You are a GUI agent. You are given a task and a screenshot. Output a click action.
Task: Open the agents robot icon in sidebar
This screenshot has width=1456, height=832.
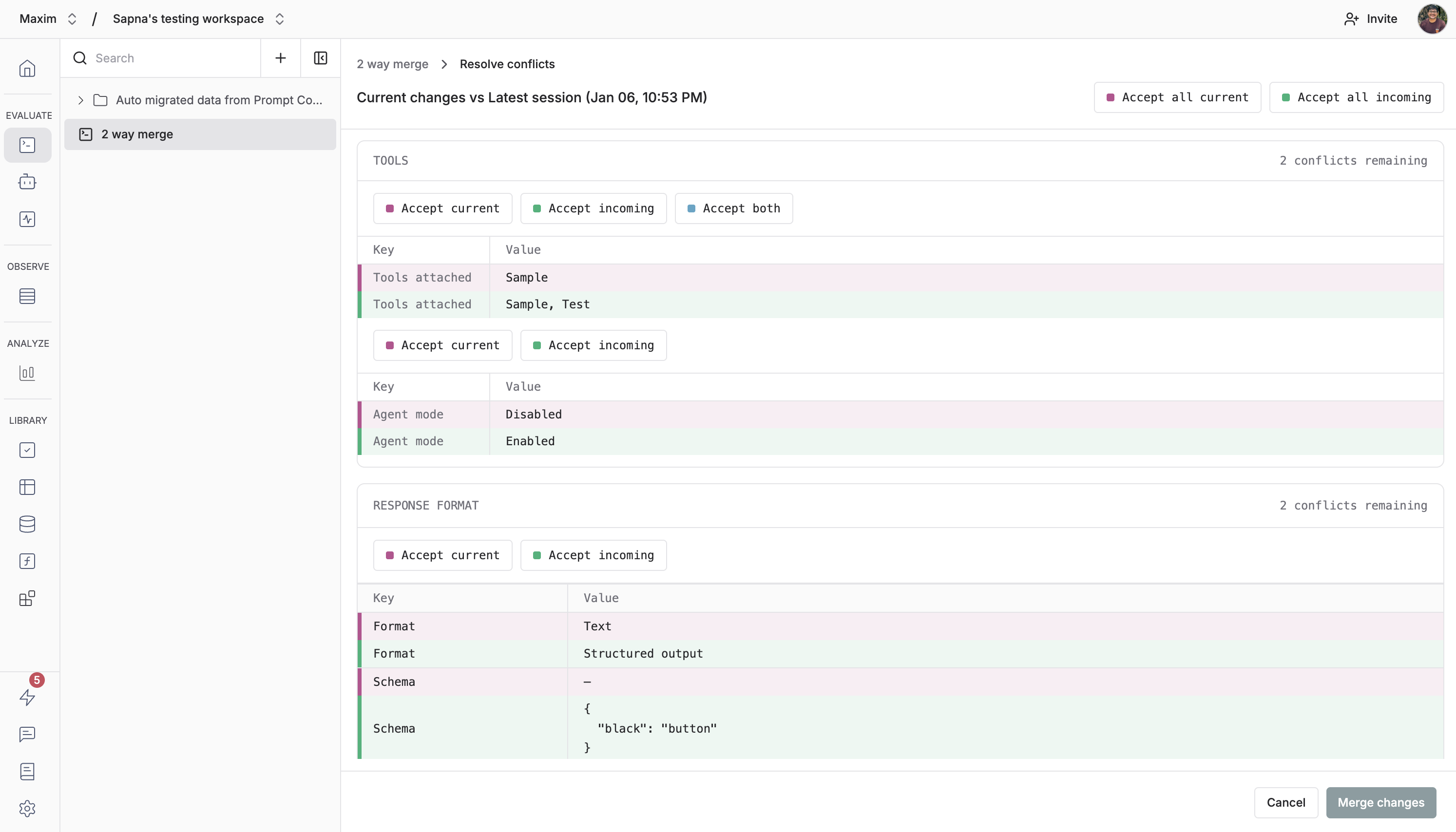pyautogui.click(x=27, y=182)
